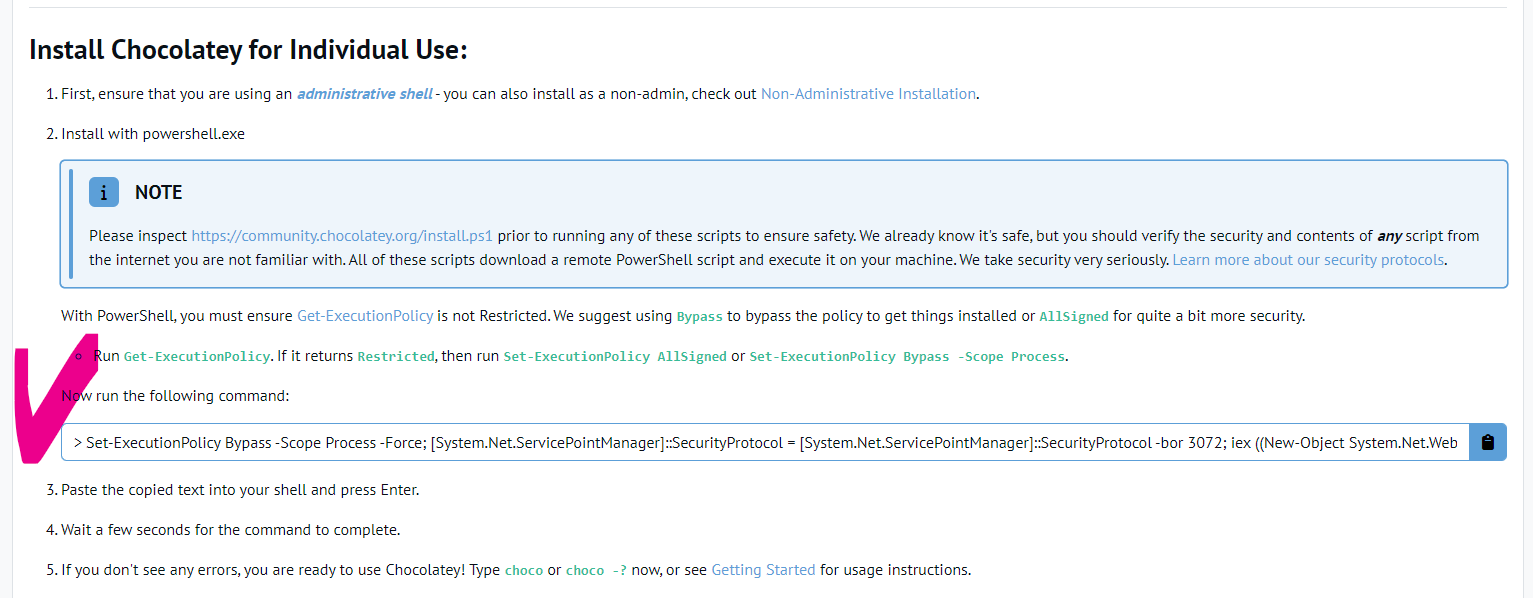
Task: Click the Restricted code text
Action: [x=396, y=357]
